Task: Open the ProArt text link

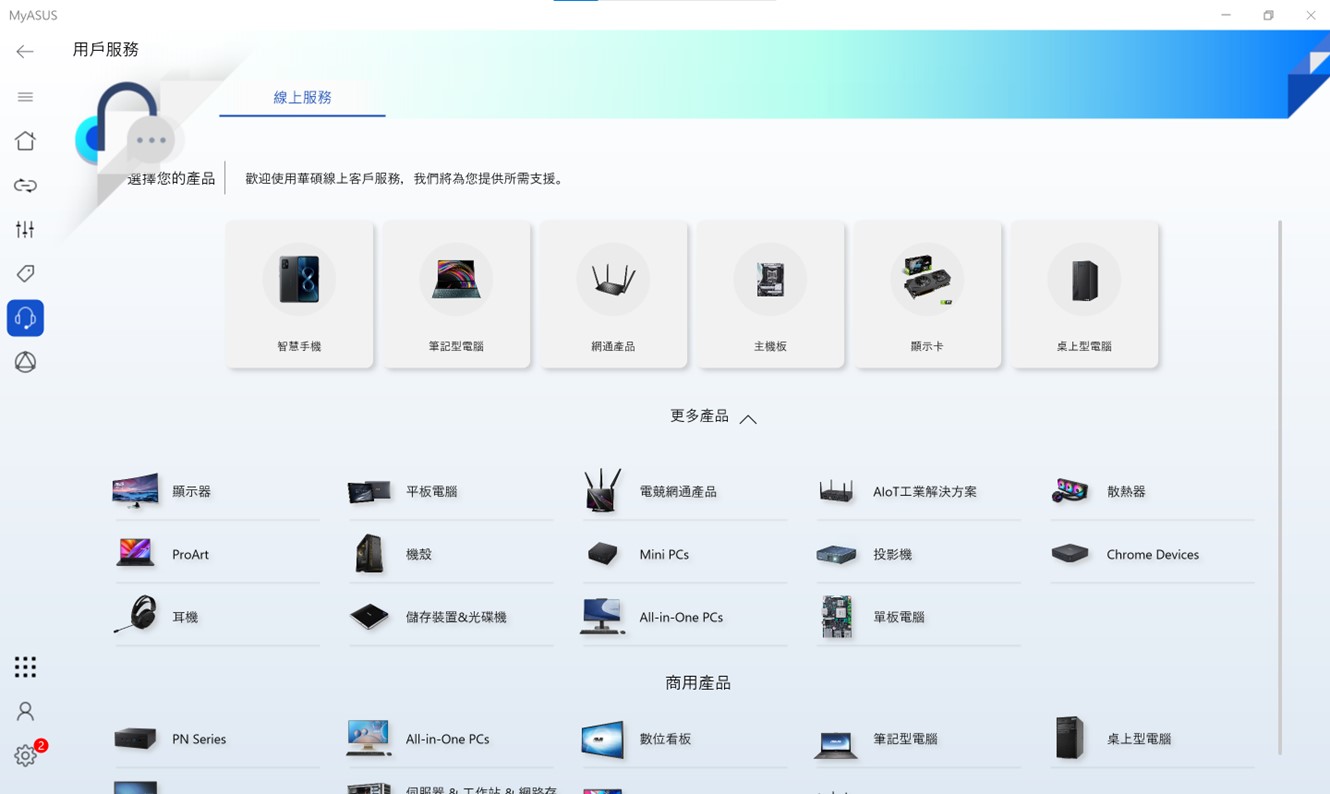Action: pyautogui.click(x=190, y=555)
